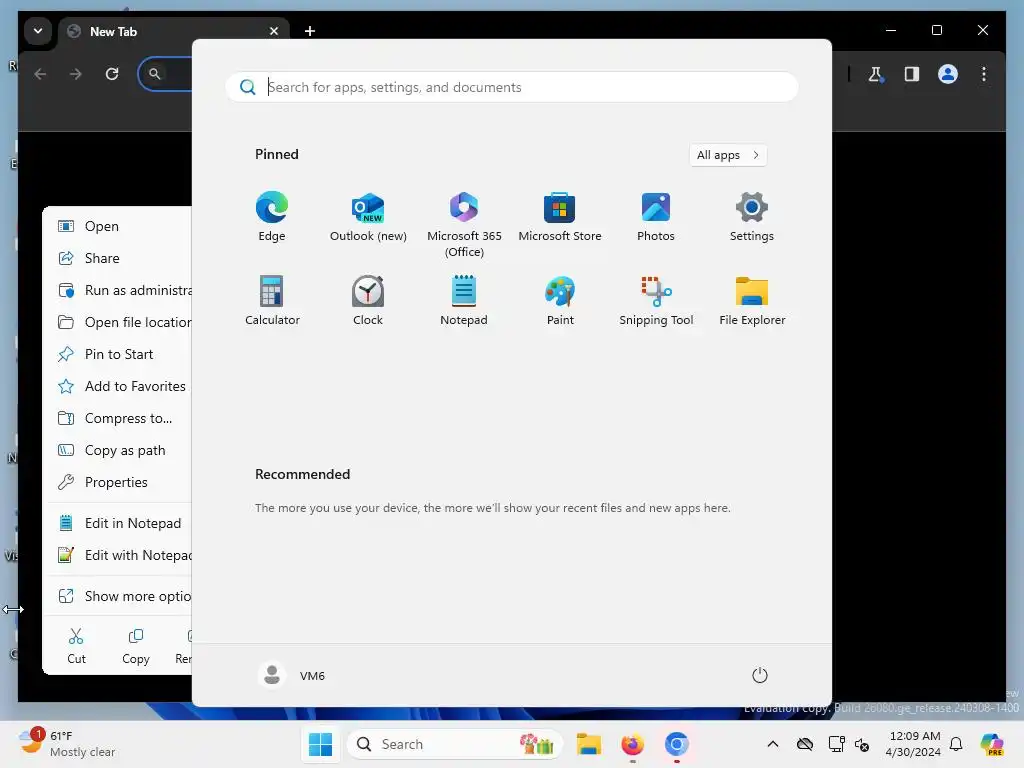The image size is (1024, 768).
Task: Click the muted volume tray icon
Action: pyautogui.click(x=862, y=744)
